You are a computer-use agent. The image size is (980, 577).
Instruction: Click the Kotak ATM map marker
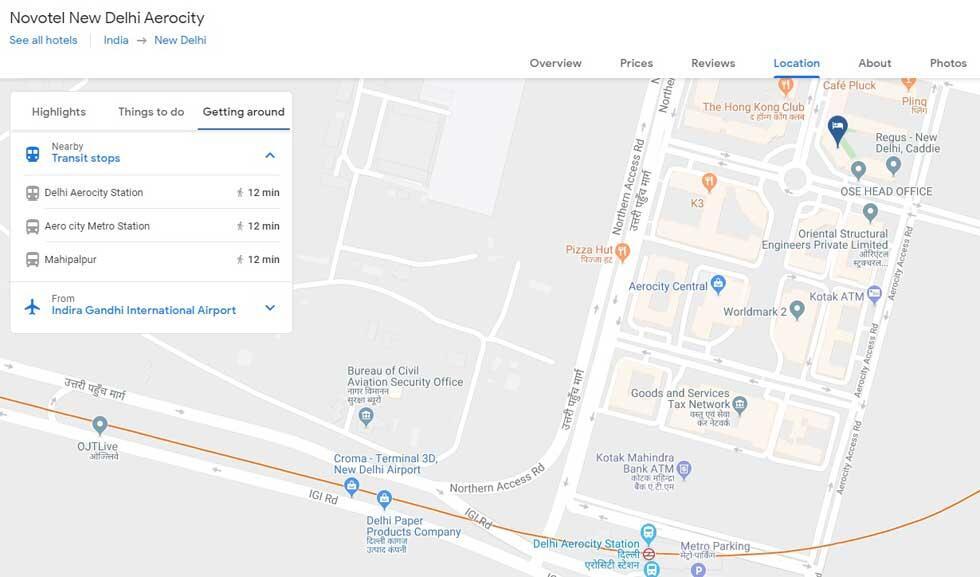click(874, 295)
